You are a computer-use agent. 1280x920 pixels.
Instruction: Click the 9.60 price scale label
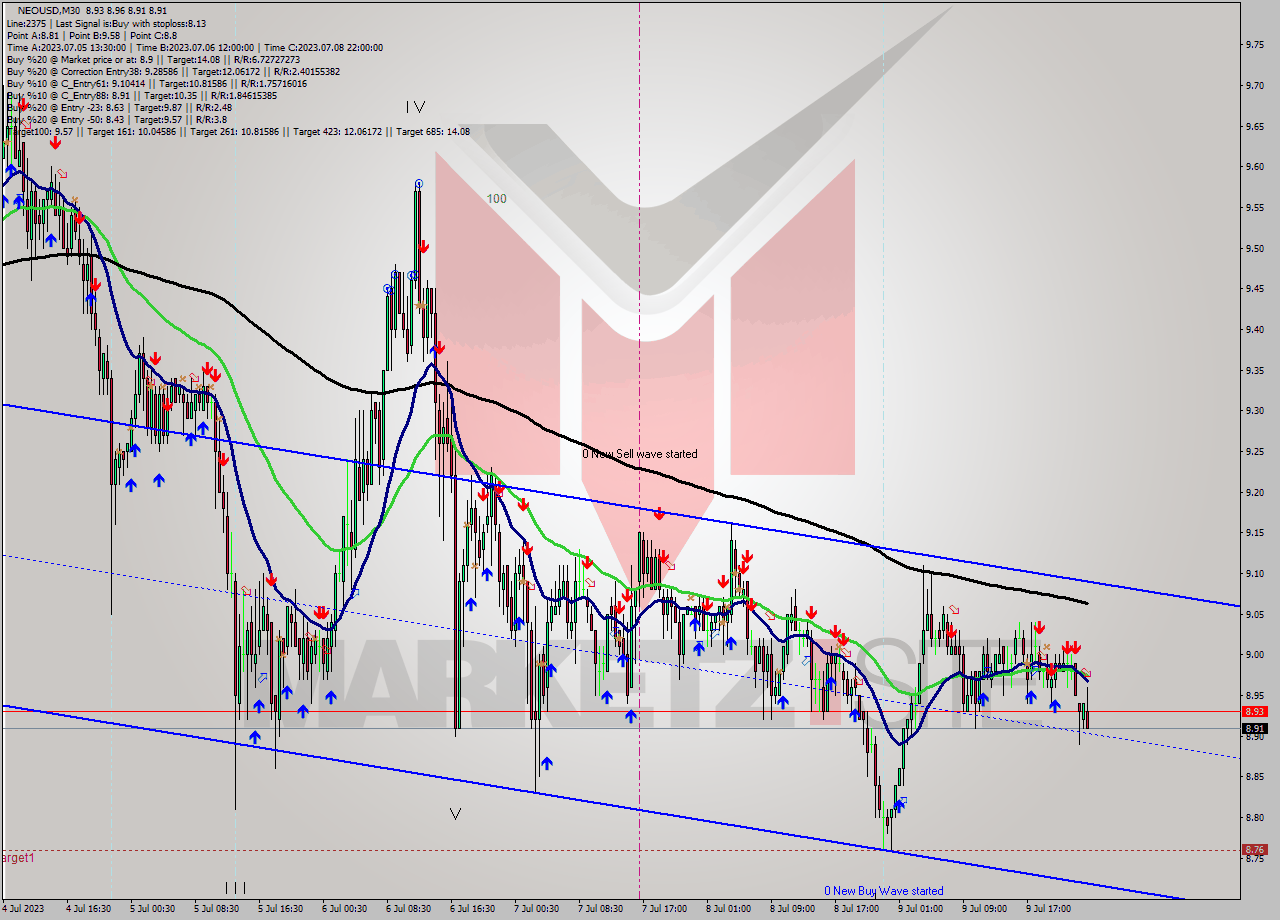point(1256,166)
